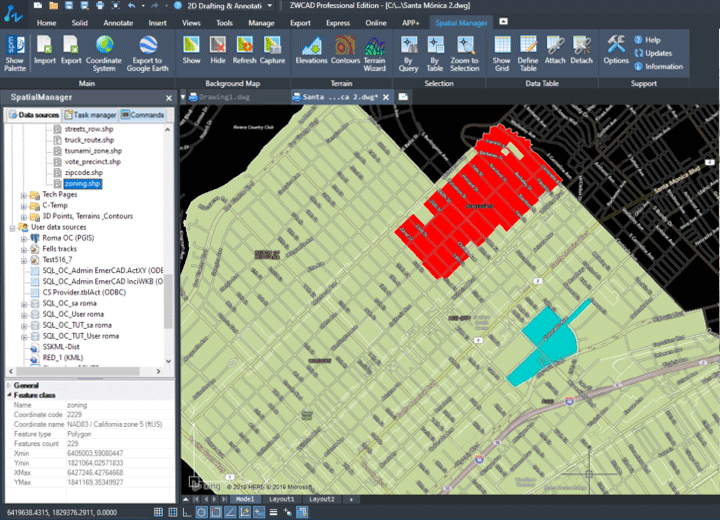Open the Coordinate System tool

pos(104,53)
